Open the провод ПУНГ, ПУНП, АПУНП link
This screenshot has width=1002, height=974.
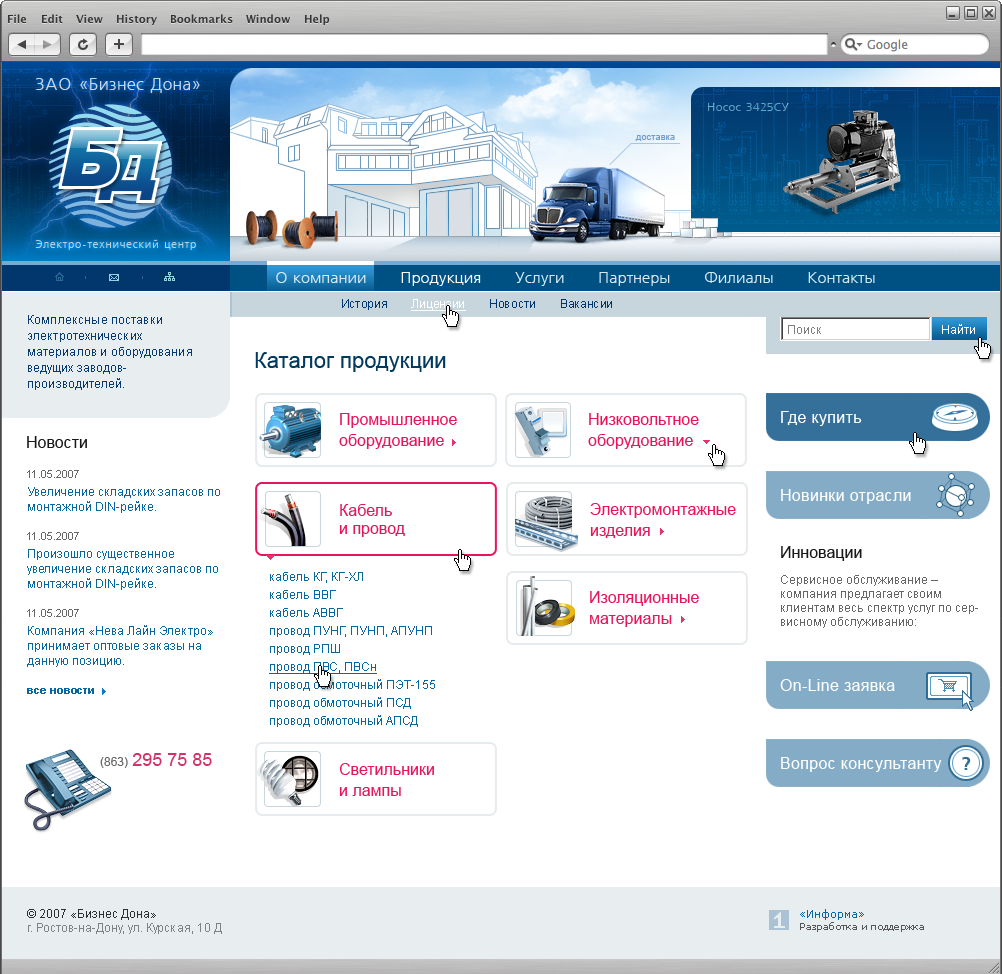pyautogui.click(x=351, y=630)
